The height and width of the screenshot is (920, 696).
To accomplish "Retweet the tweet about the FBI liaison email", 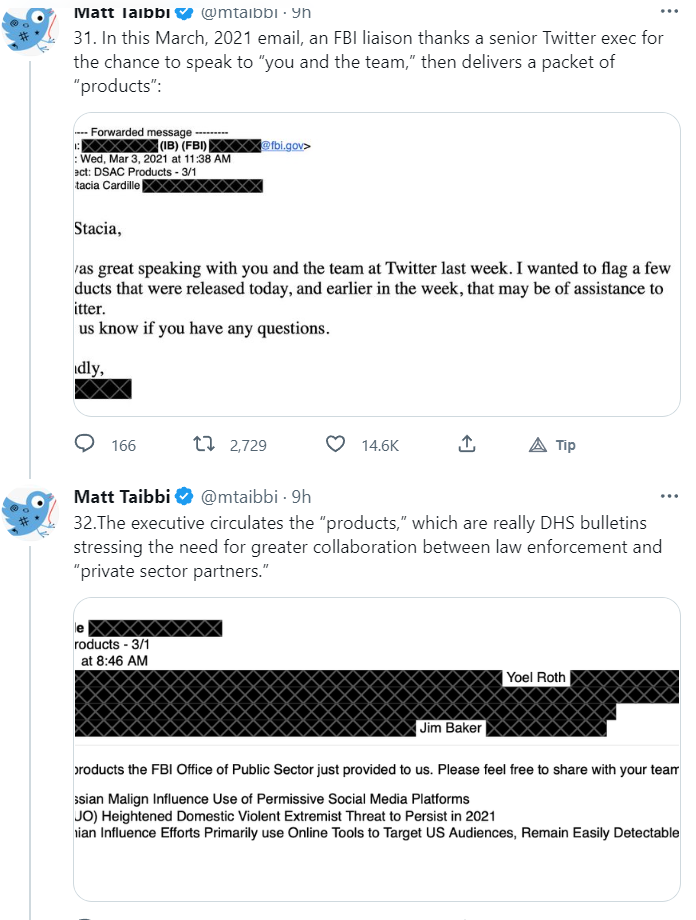I will 205,444.
